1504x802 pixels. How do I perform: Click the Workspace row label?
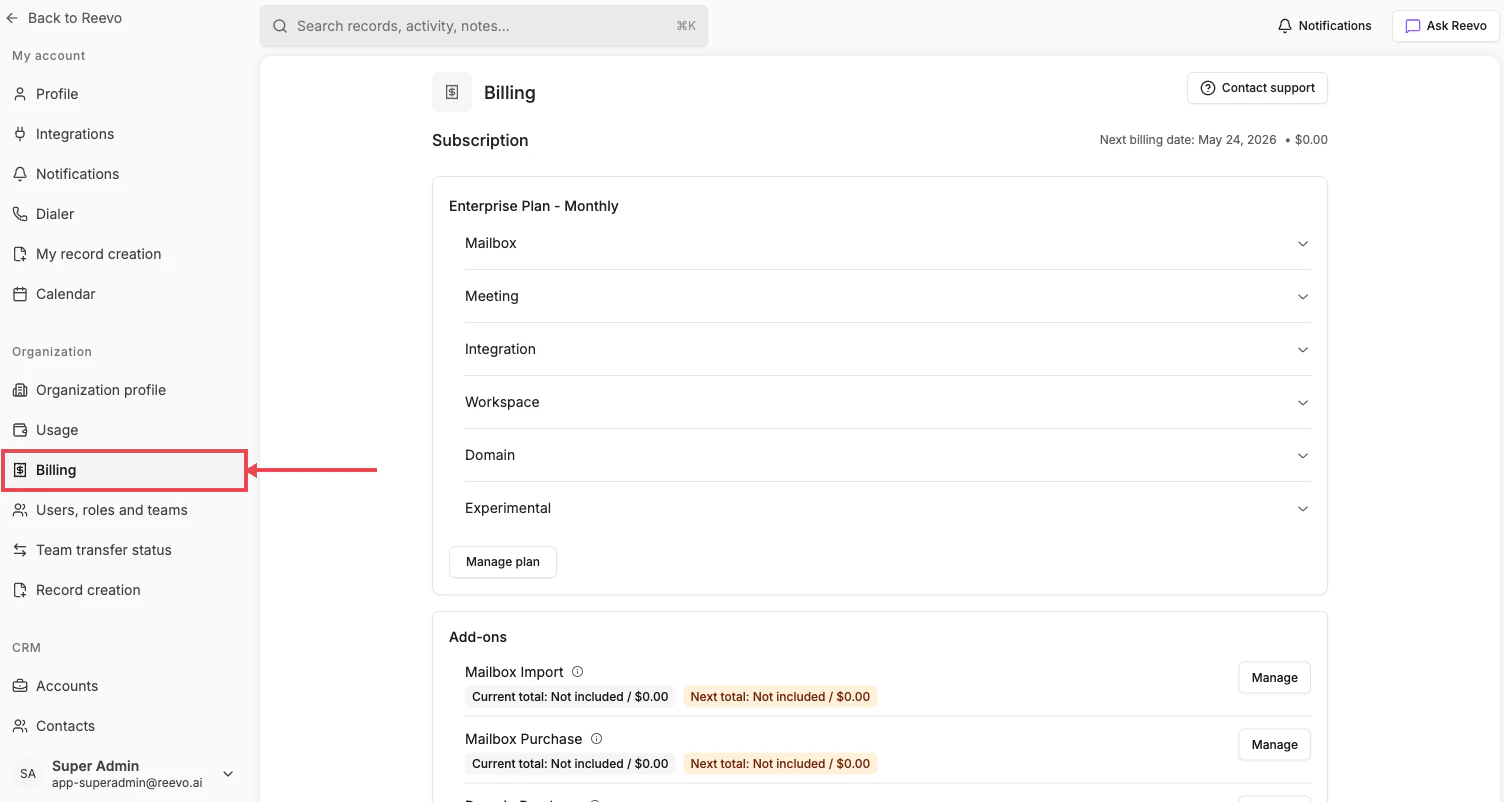coord(502,402)
